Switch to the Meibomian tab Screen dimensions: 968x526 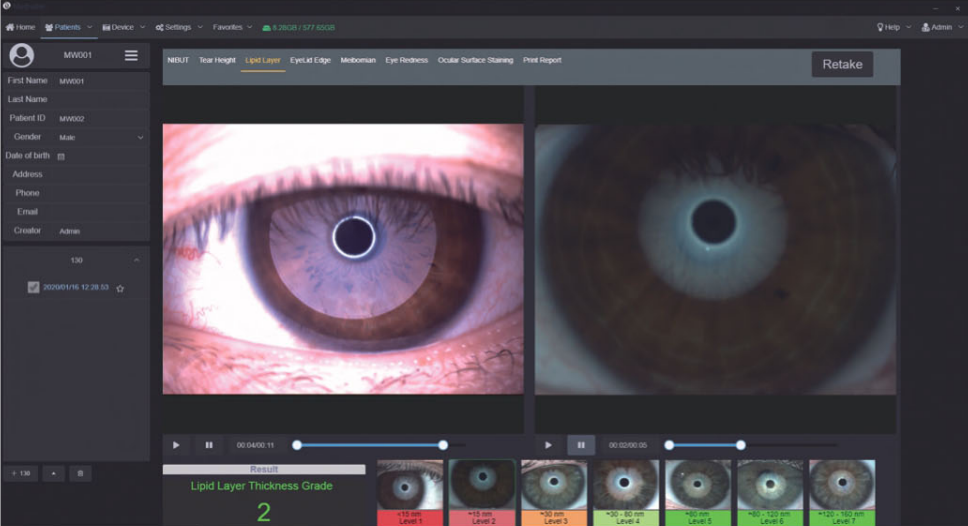point(358,60)
